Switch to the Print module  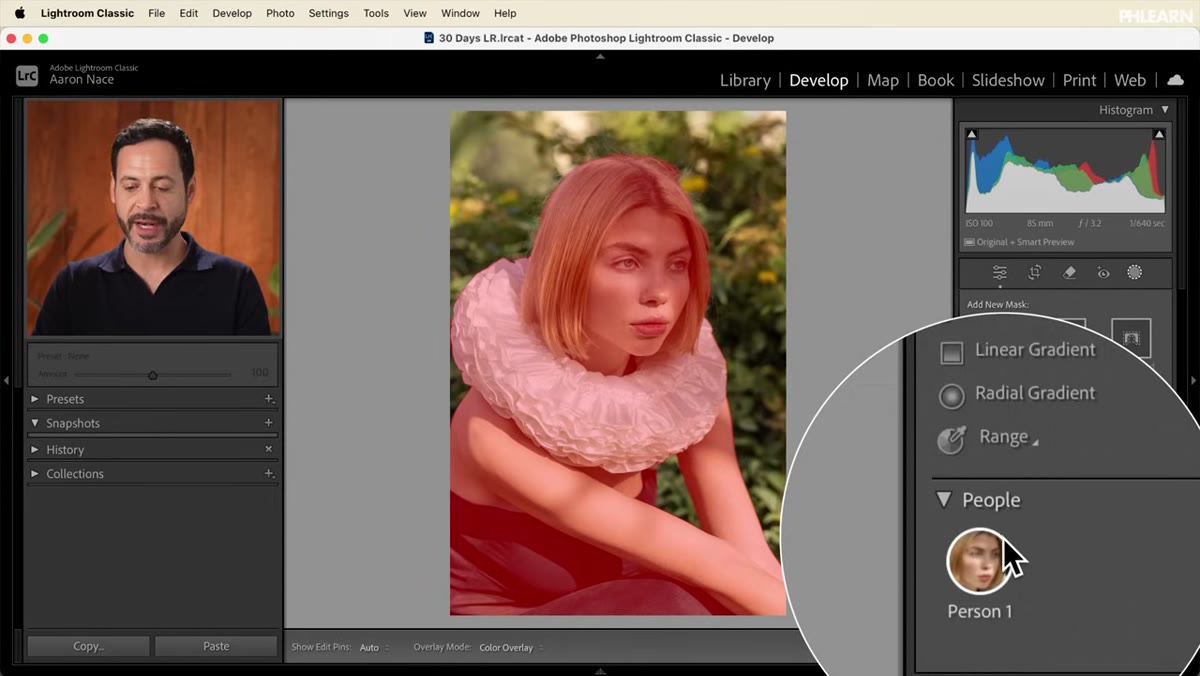point(1079,80)
